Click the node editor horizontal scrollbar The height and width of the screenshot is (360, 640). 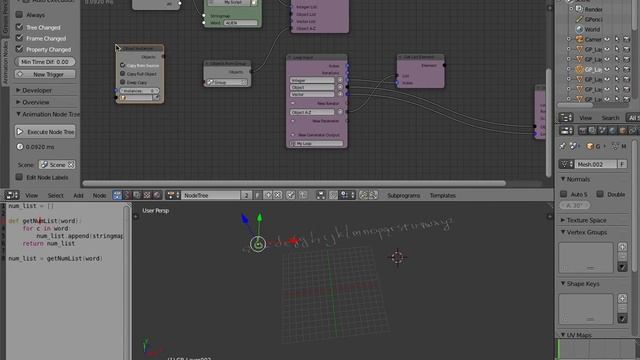(x=294, y=183)
